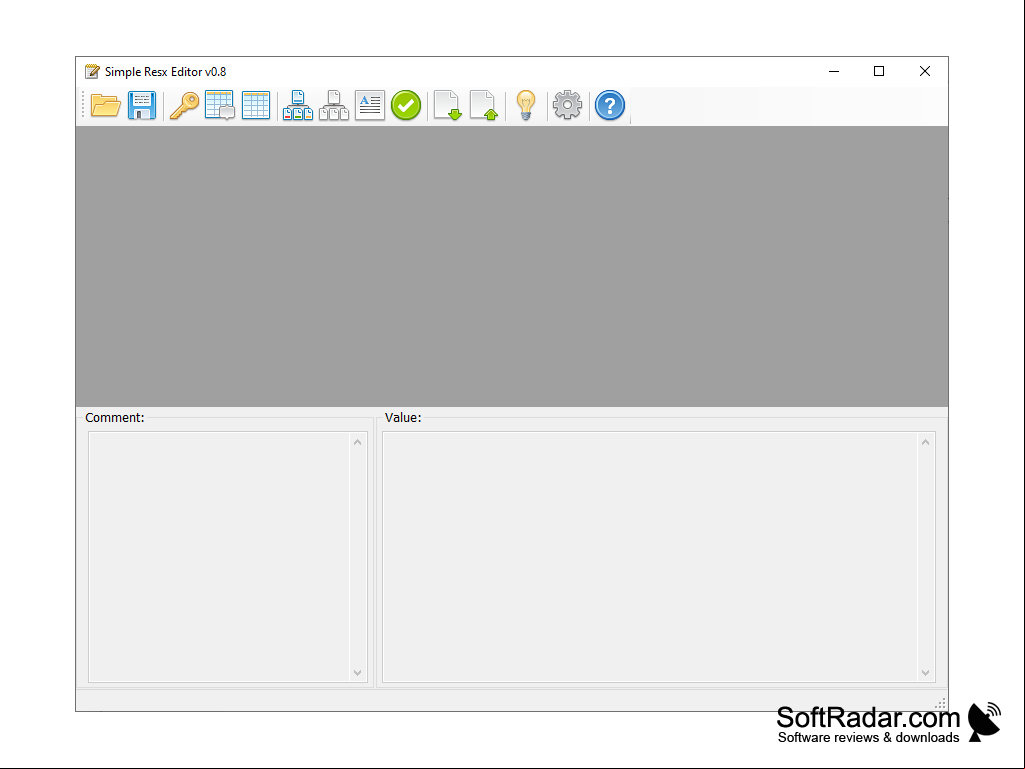Click the resize grip in status bar corner
The height and width of the screenshot is (769, 1025).
coord(940,704)
